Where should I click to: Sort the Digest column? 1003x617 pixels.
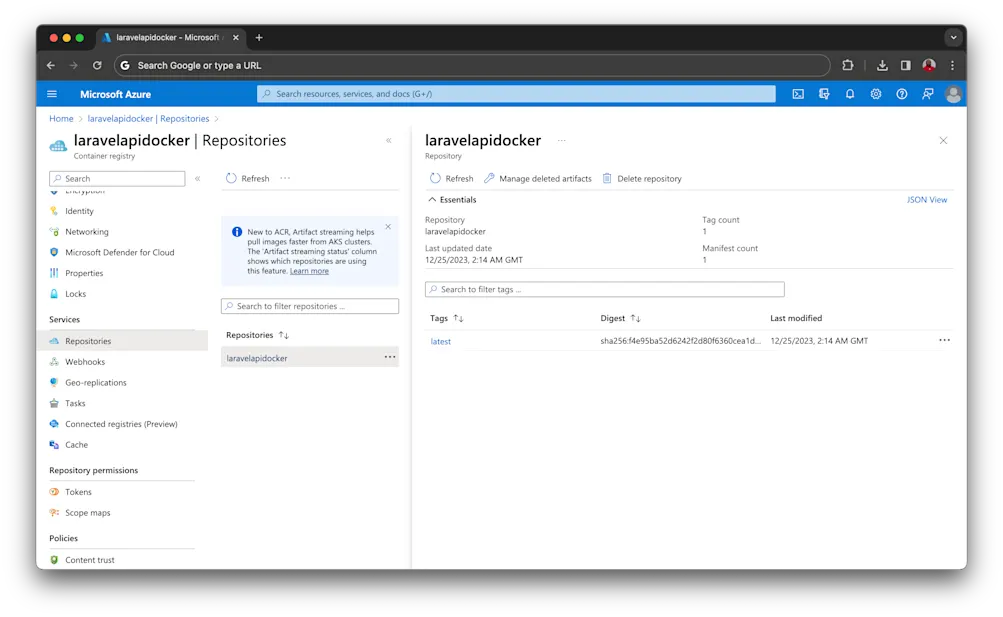tap(635, 318)
